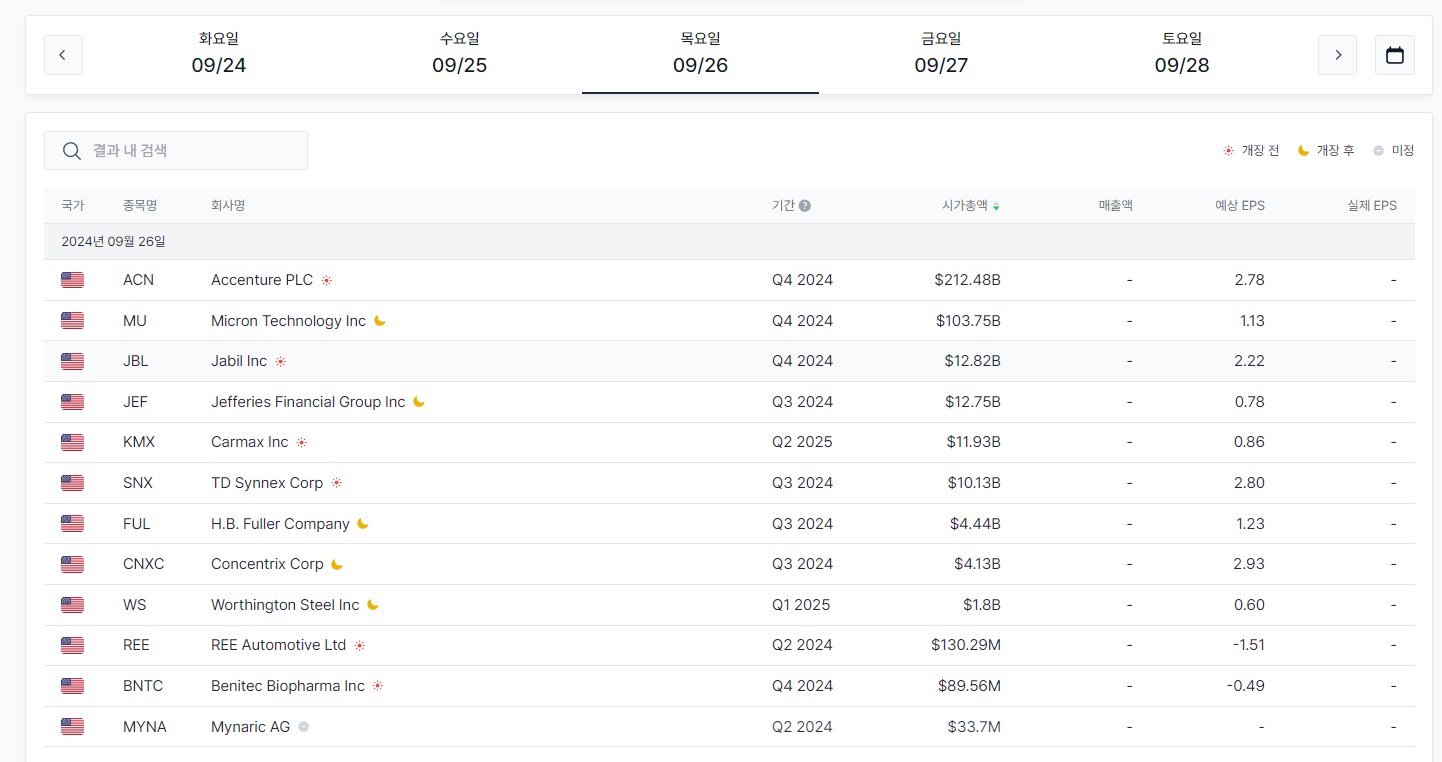The image size is (1442, 762).
Task: Sort by the 예상 EPS column header
Action: (1240, 206)
